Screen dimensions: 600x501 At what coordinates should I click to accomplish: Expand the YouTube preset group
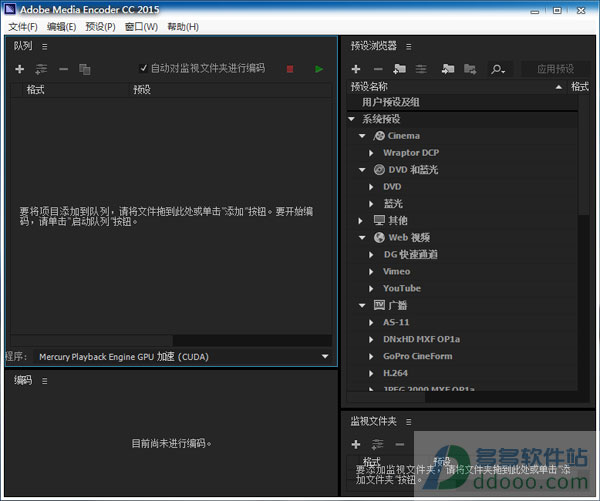(x=371, y=288)
